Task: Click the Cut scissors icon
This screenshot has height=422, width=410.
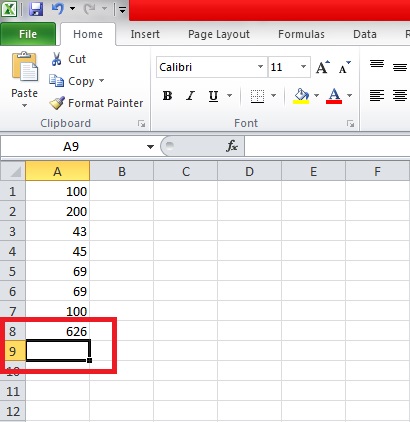Action: tap(56, 59)
